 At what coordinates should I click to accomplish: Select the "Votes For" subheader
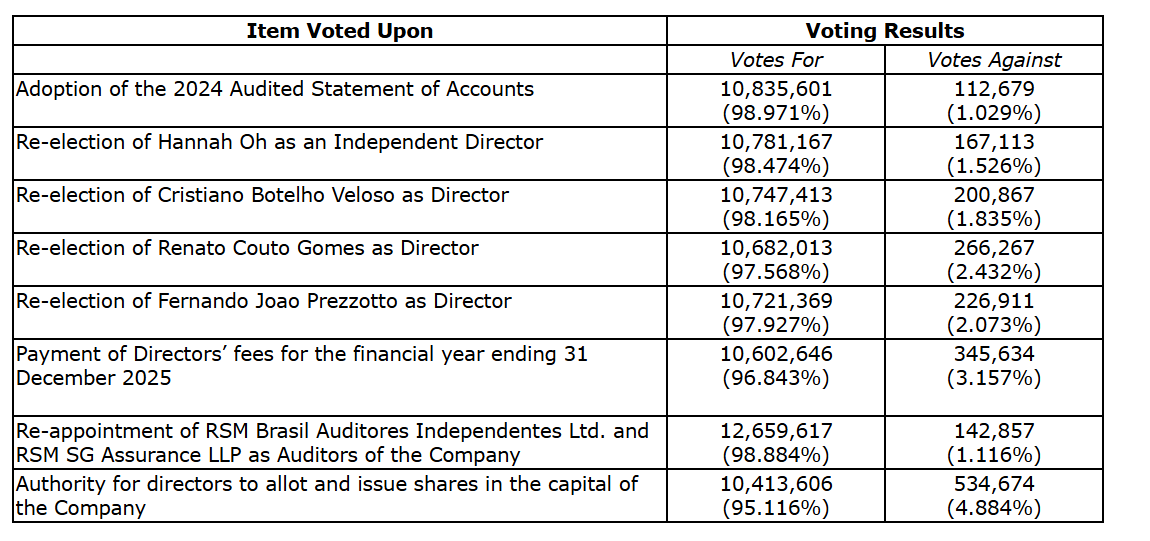775,60
